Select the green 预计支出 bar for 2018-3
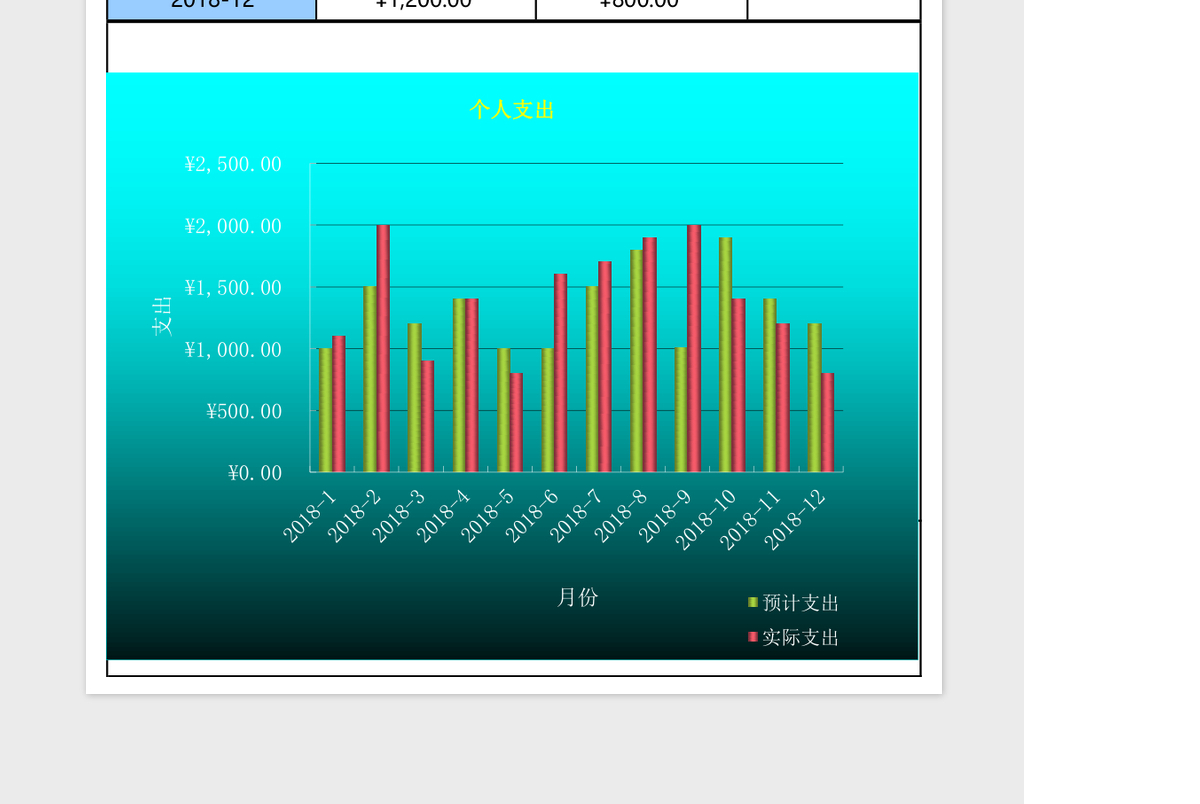The image size is (1200, 804). point(415,398)
